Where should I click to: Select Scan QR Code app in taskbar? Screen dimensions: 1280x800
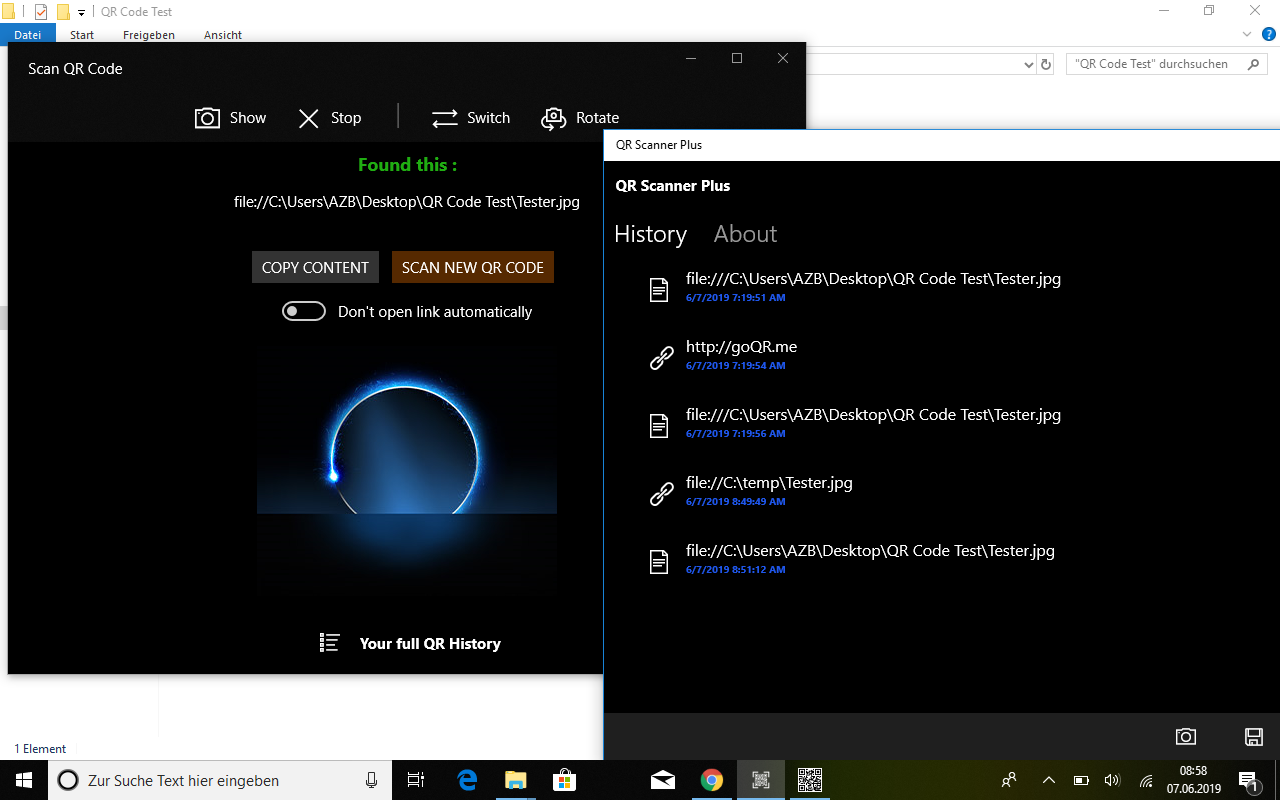[x=761, y=780]
